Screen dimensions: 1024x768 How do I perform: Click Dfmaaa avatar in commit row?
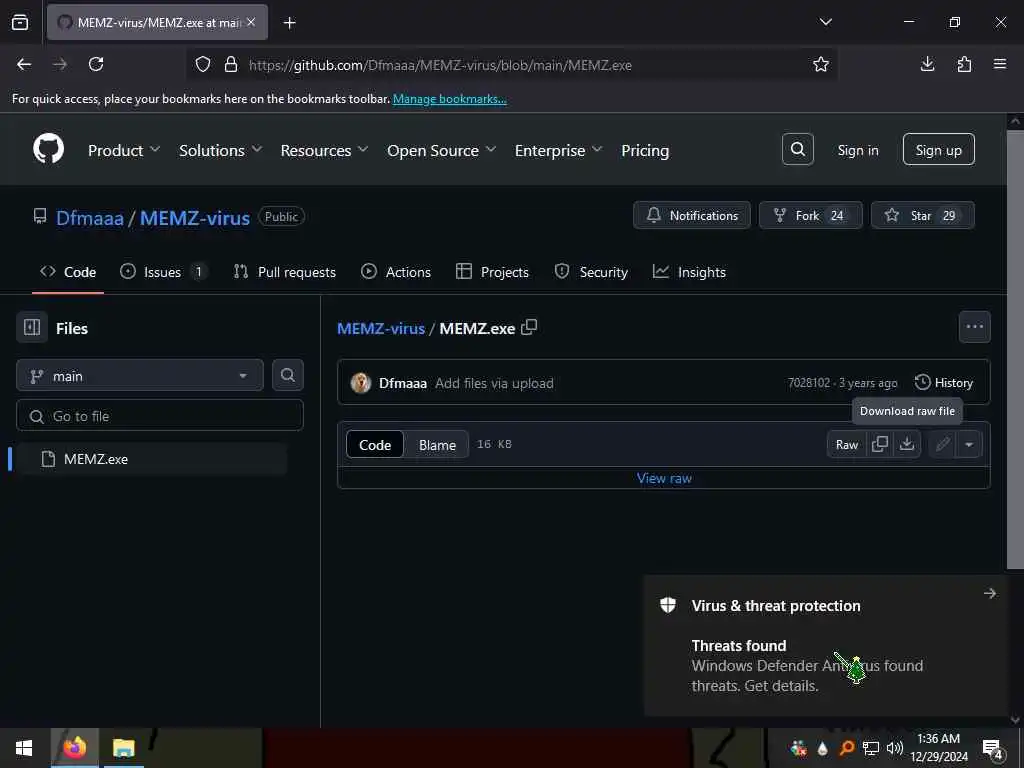point(360,383)
